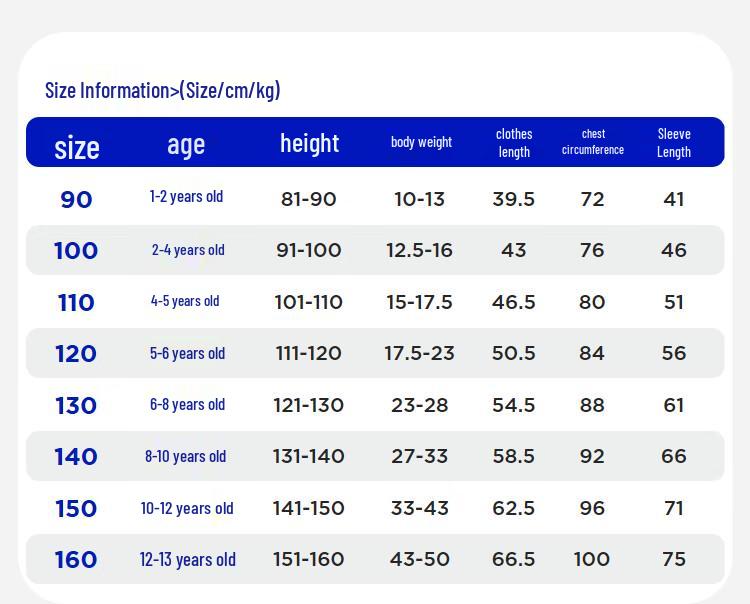Click the 'body weight' column header
This screenshot has width=750, height=604.
(x=421, y=142)
